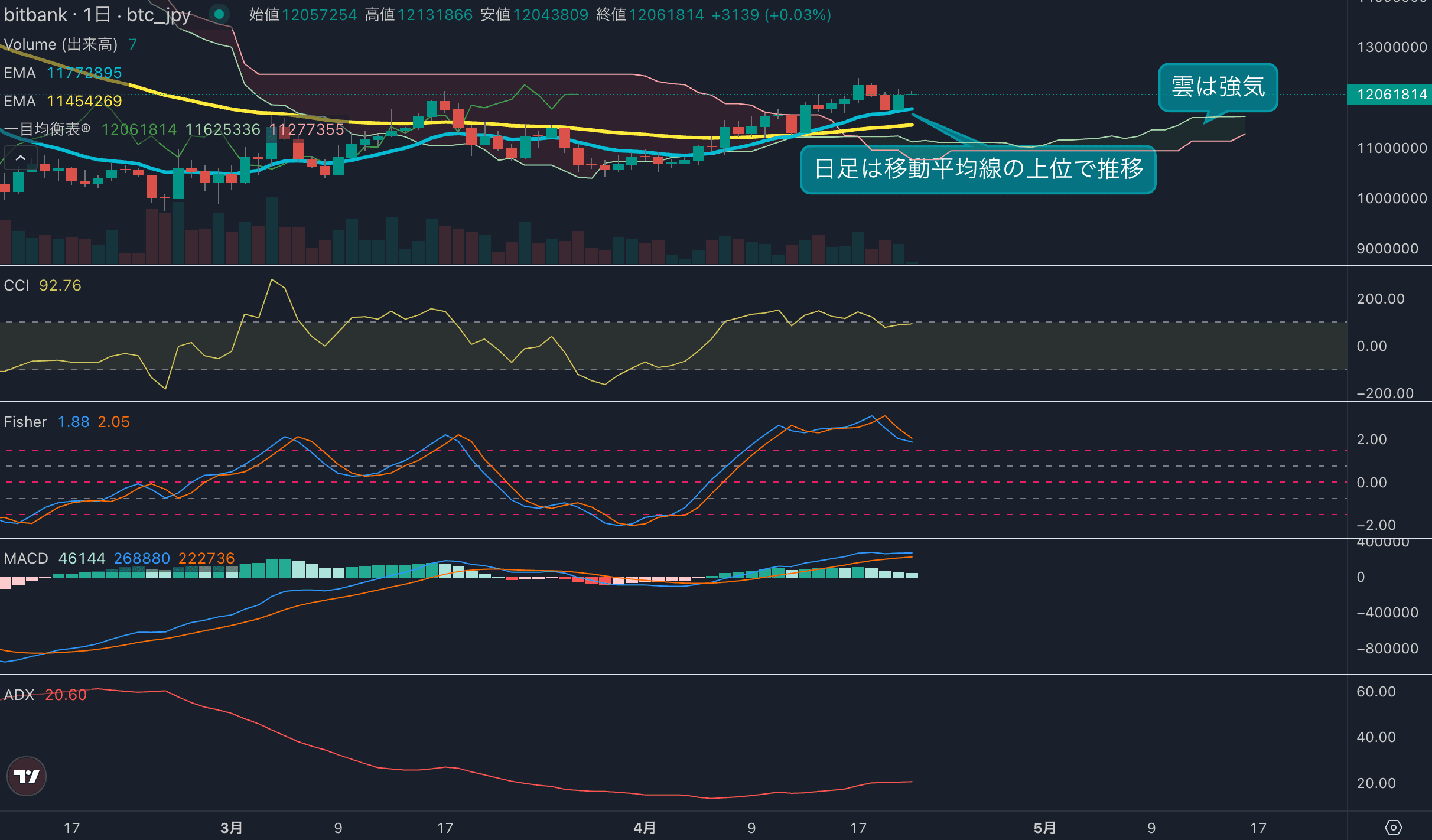Viewport: 1432px width, 840px height.
Task: Collapse the indicator legend with chevron
Action: [x=21, y=158]
